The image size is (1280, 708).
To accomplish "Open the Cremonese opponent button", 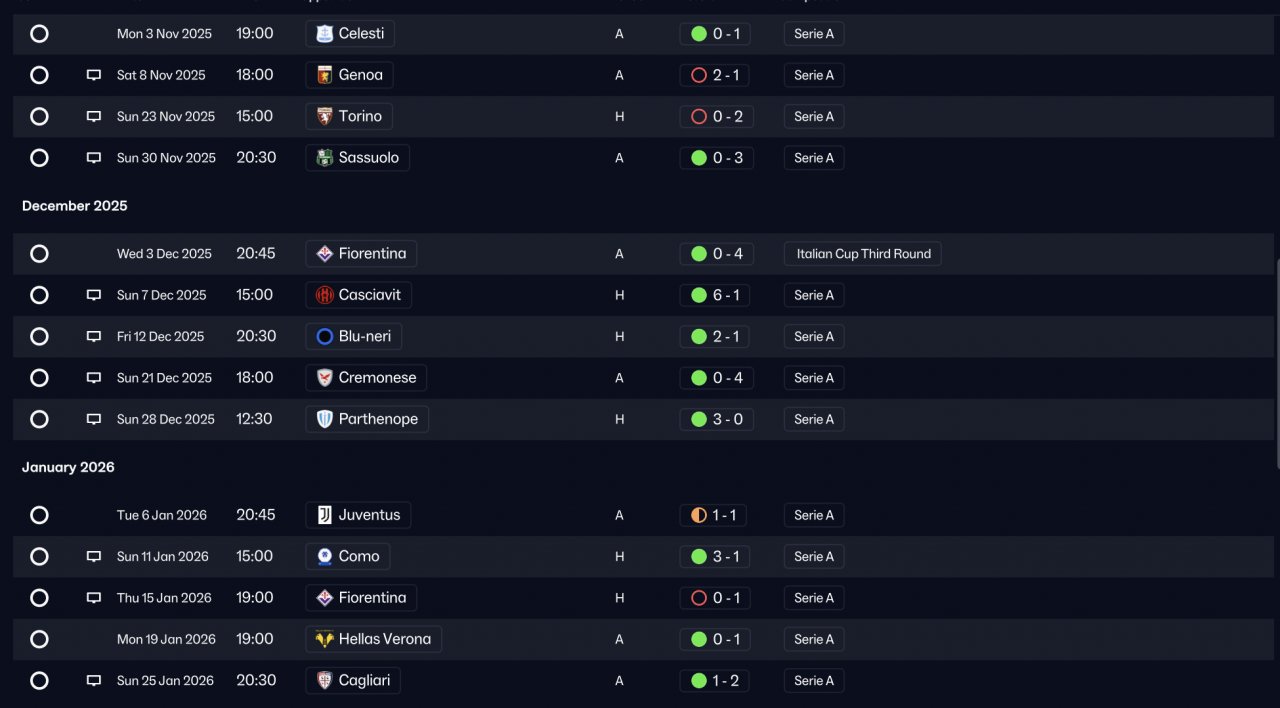I will [366, 378].
